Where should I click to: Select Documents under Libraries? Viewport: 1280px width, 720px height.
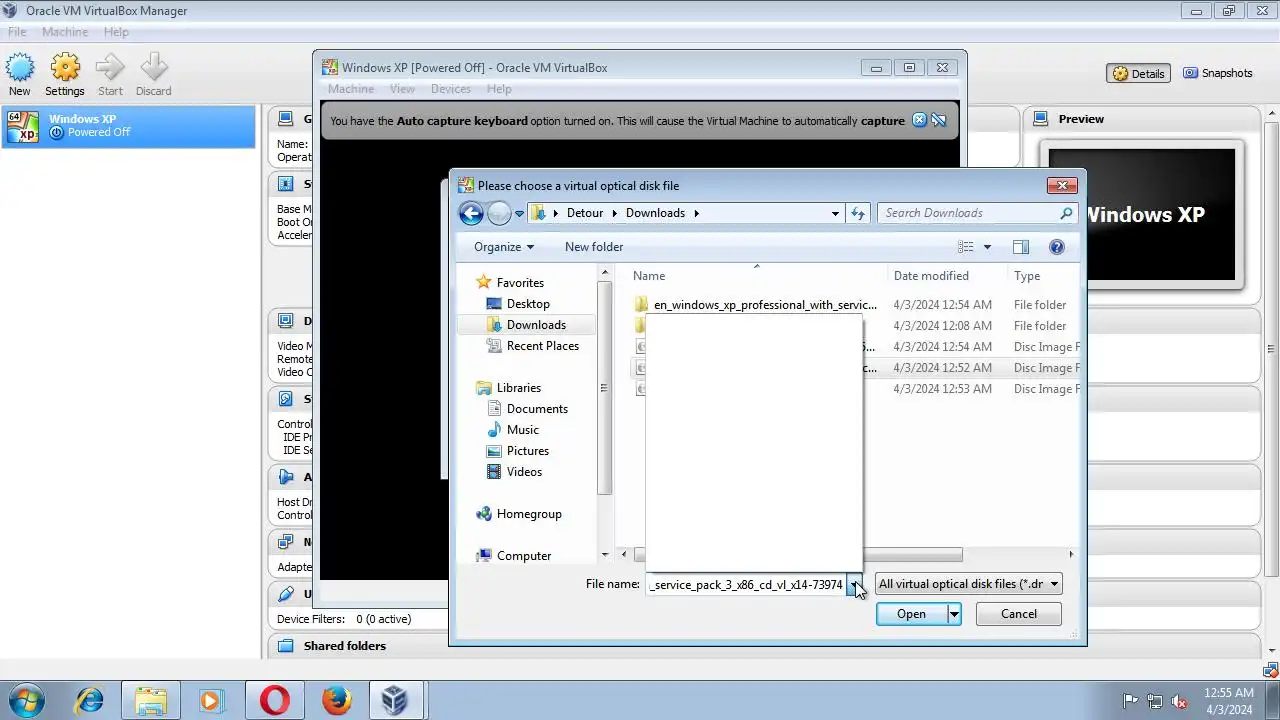537,409
